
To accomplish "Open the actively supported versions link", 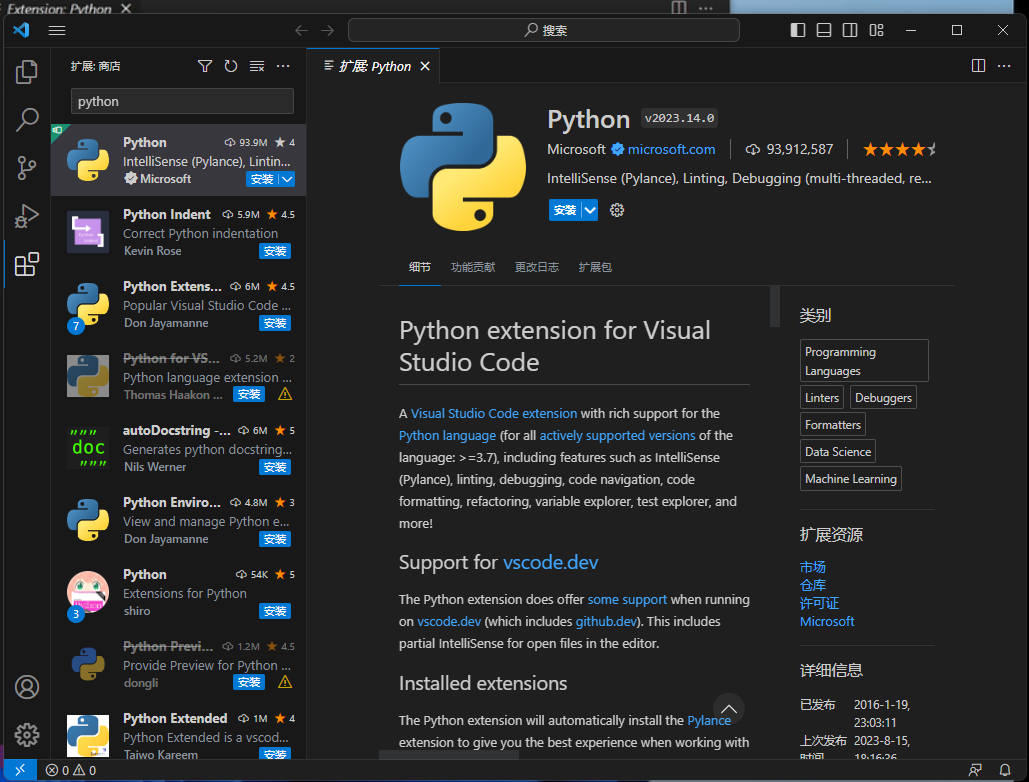I will [617, 436].
